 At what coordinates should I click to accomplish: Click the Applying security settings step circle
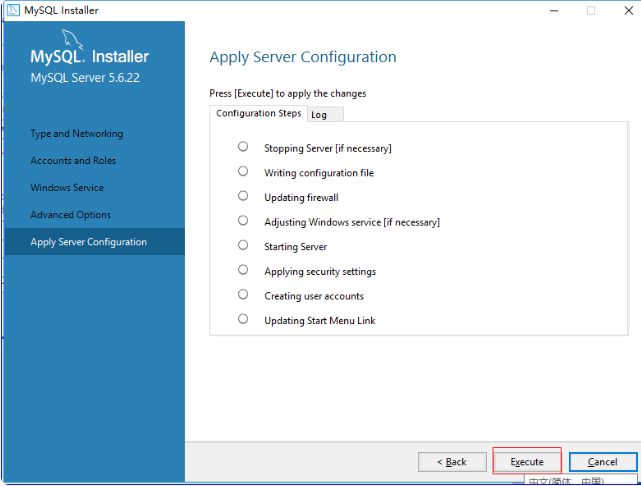point(243,269)
